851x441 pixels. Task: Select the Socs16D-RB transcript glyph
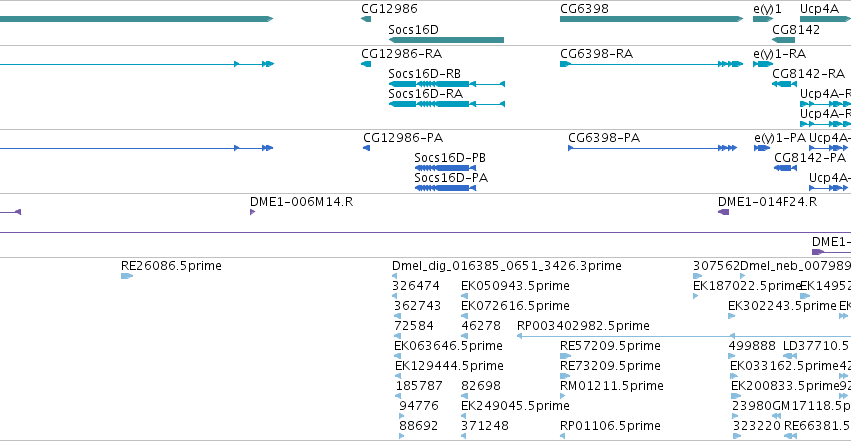click(447, 84)
